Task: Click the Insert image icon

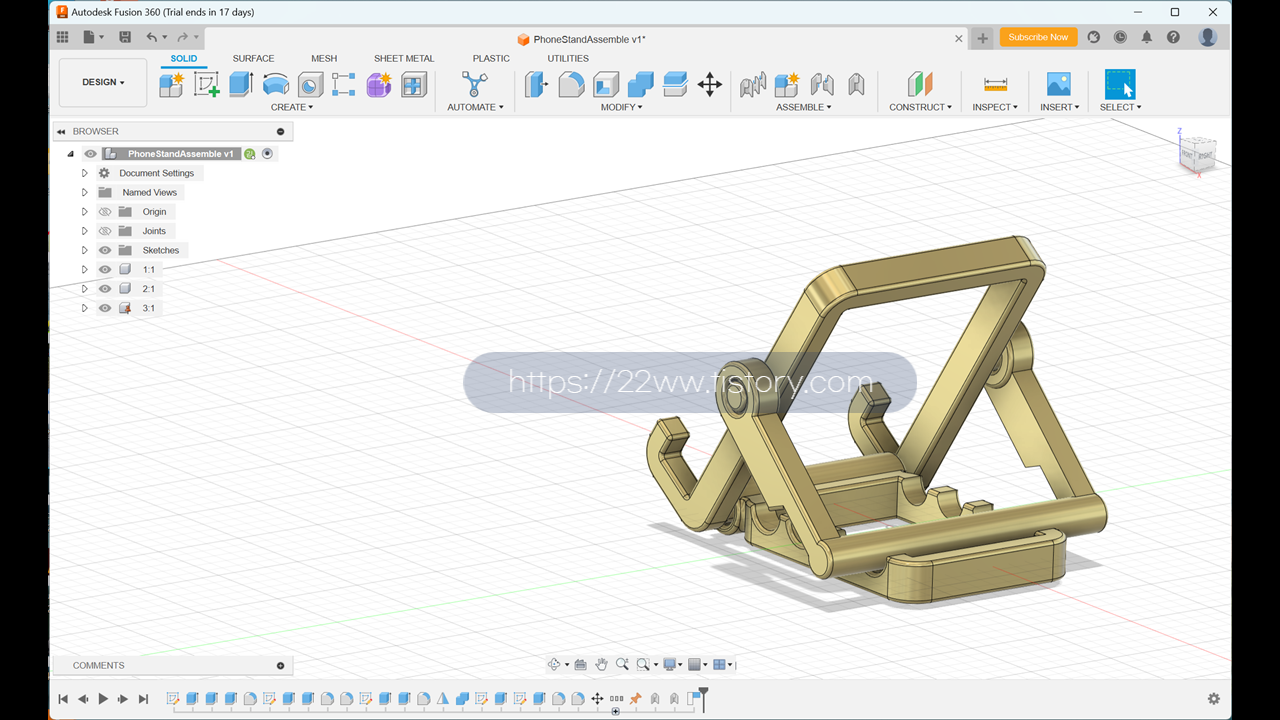Action: click(1058, 84)
